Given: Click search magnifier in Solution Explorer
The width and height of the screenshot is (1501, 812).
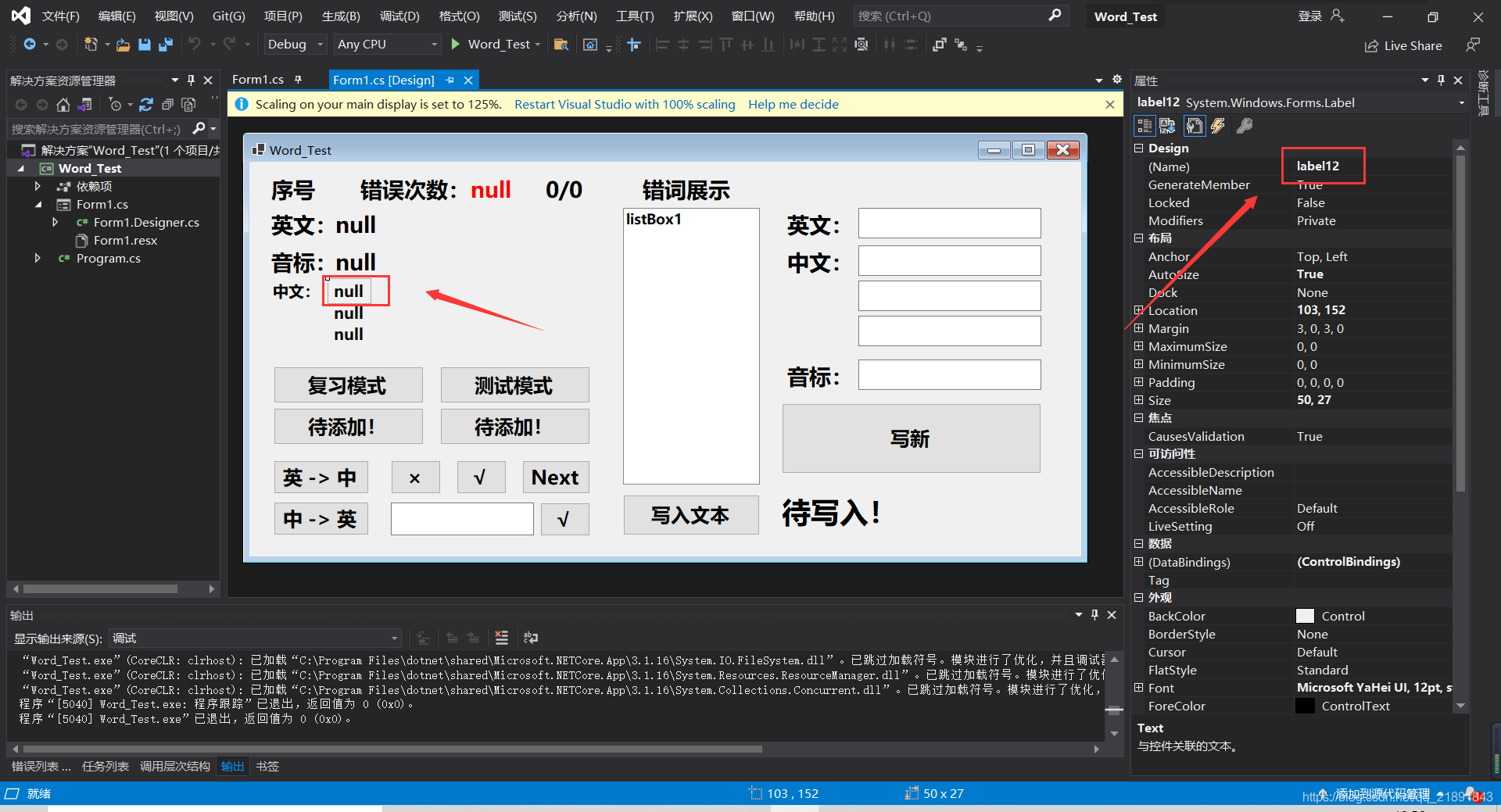Looking at the screenshot, I should click(x=199, y=128).
